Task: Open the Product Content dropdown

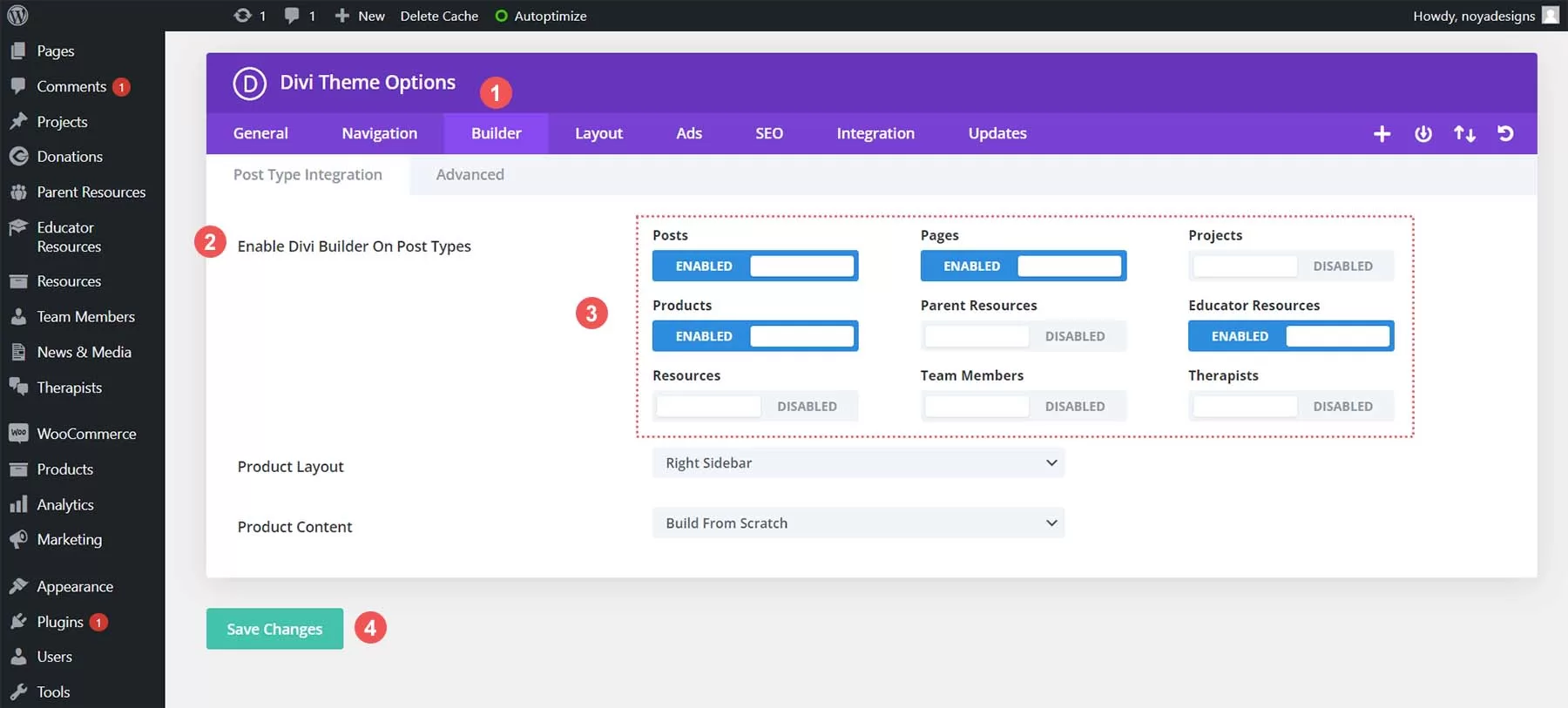Action: point(857,523)
